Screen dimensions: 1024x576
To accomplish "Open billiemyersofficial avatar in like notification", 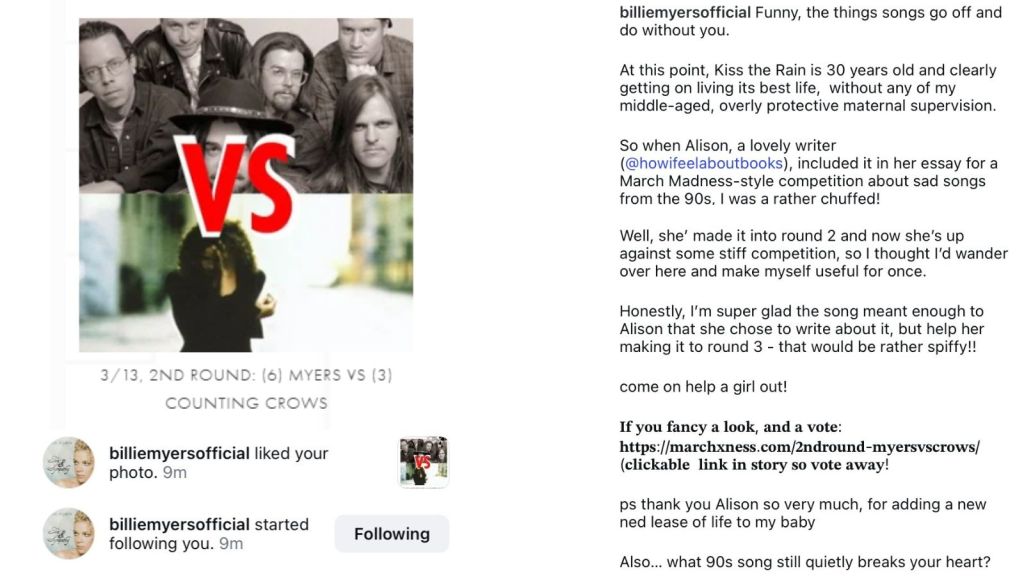I will [69, 462].
